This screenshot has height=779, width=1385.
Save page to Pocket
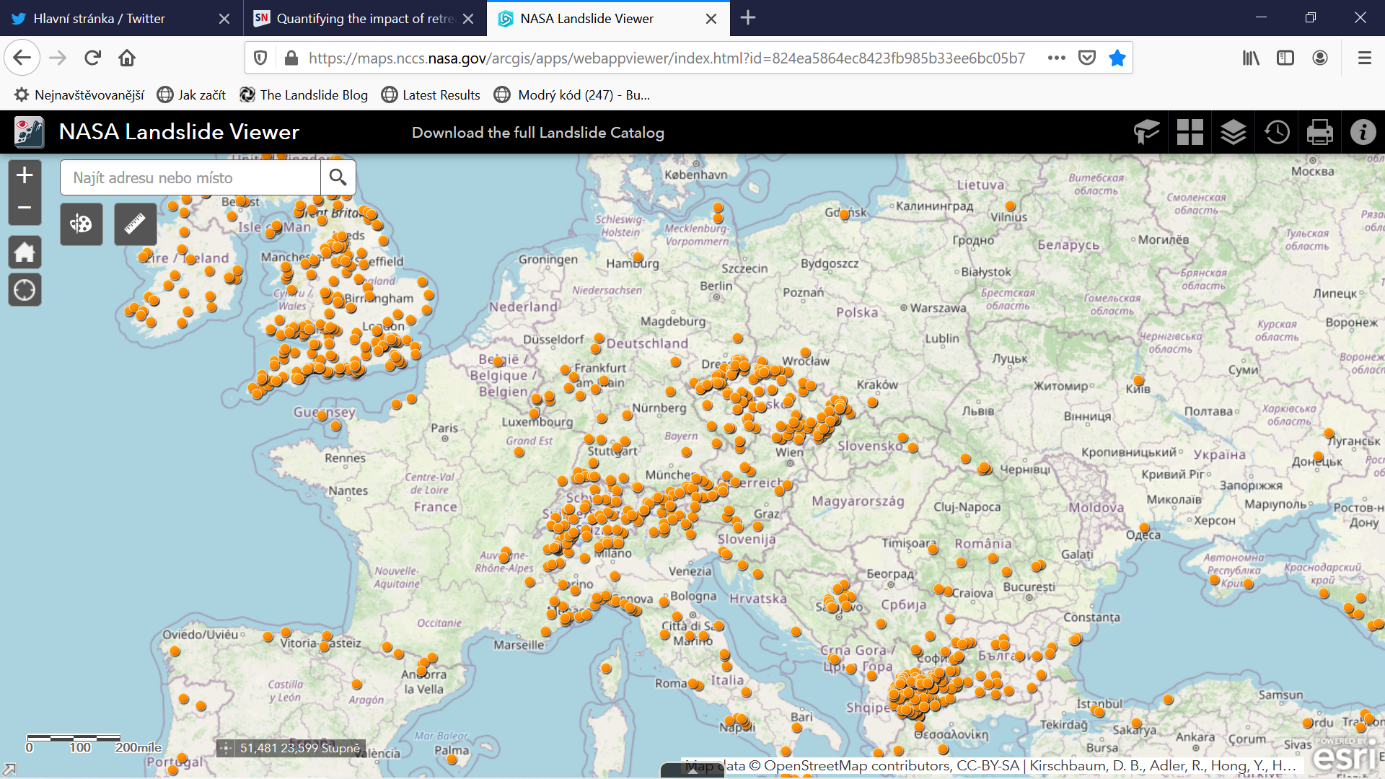pyautogui.click(x=1087, y=58)
